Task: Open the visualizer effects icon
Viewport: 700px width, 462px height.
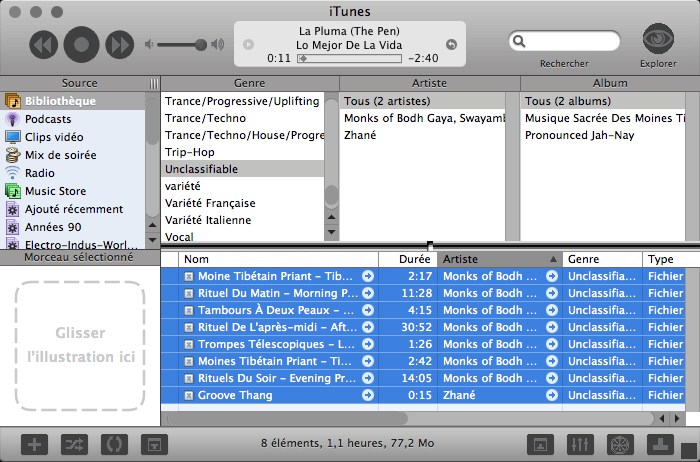Action: pos(620,444)
